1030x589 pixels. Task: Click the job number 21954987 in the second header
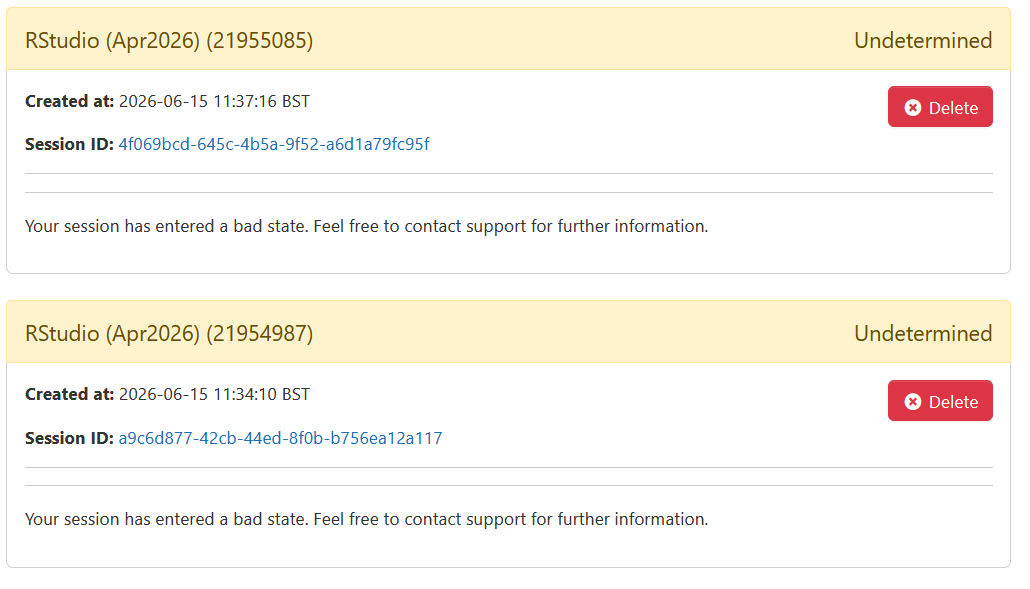click(259, 334)
